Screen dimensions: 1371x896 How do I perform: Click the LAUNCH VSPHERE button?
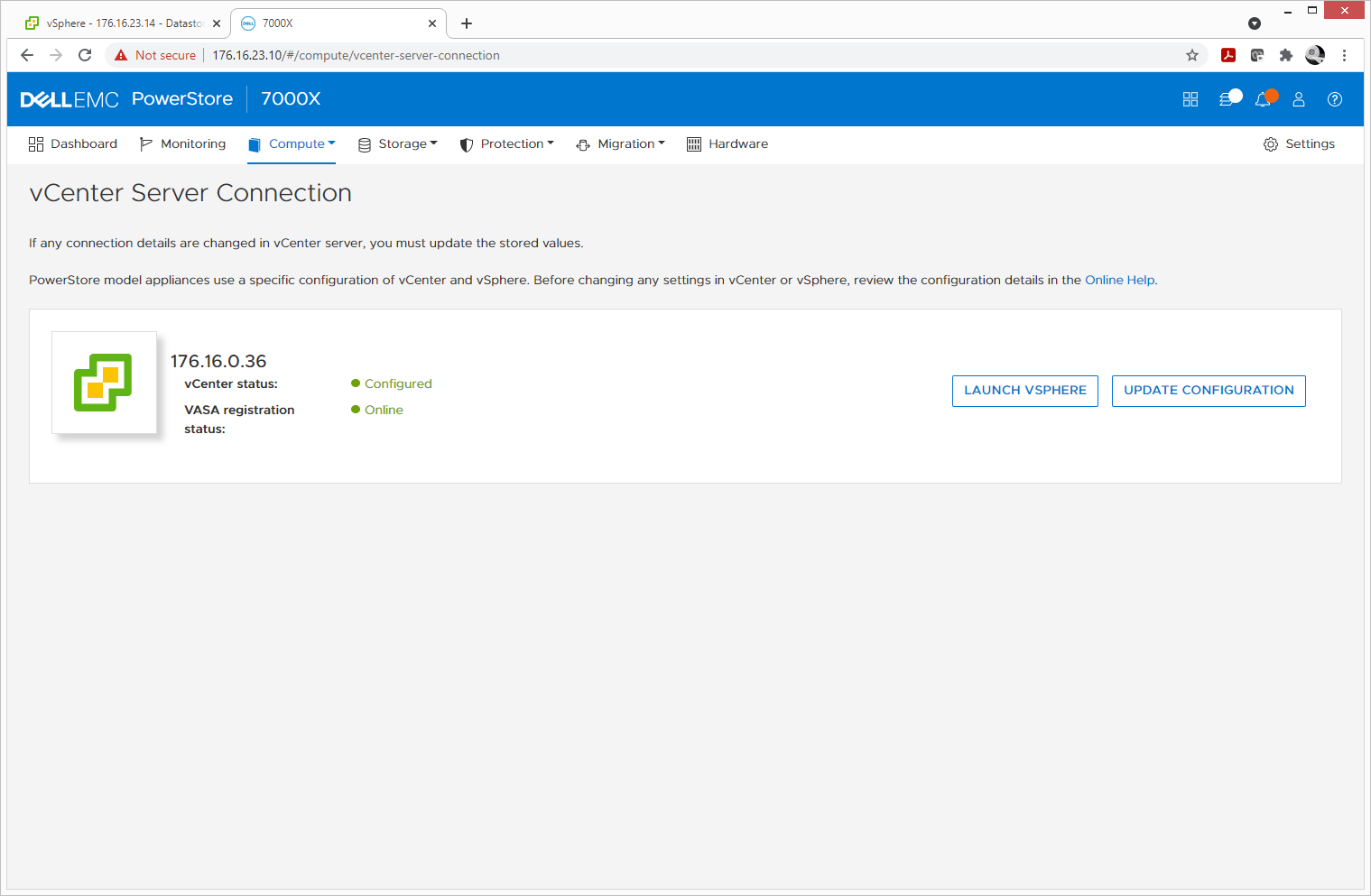pos(1025,391)
